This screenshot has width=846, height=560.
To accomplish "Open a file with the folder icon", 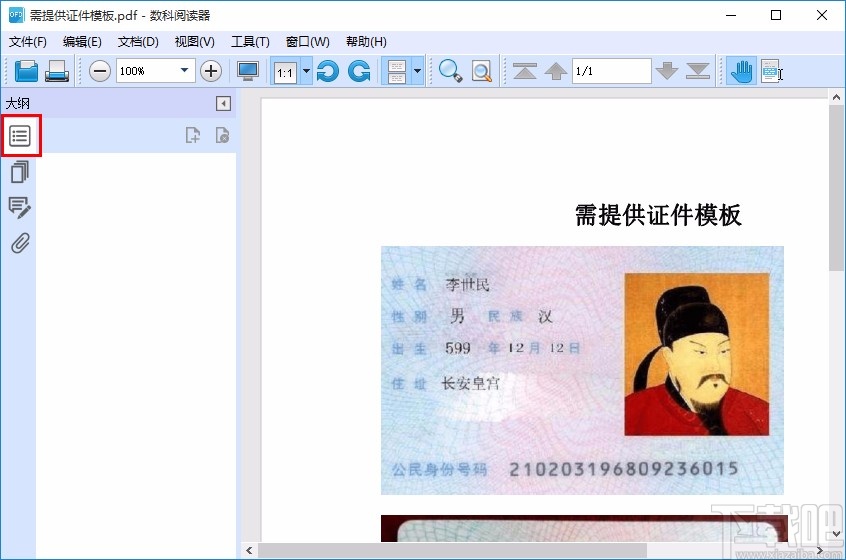I will tap(26, 71).
